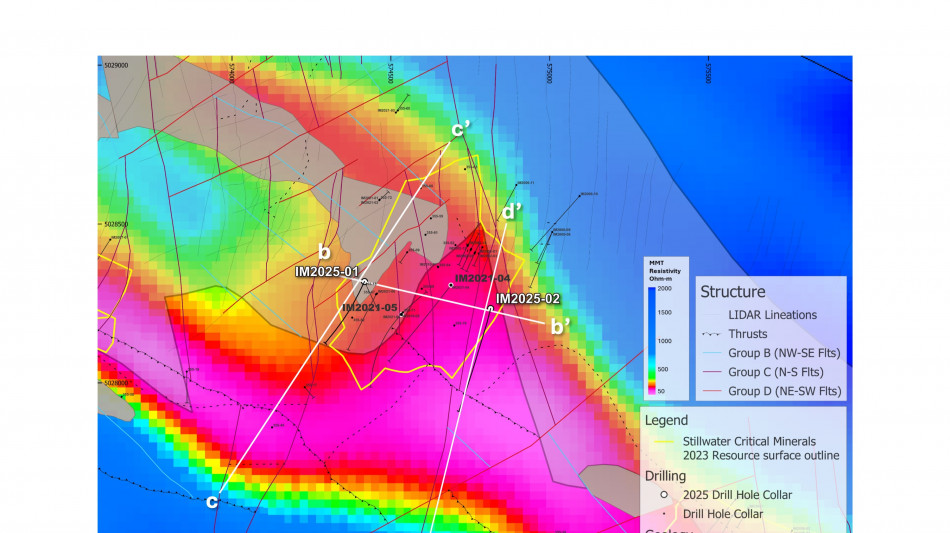Click the MMT Resistivity color scale bar
The height and width of the screenshot is (533, 950).
tap(650, 341)
